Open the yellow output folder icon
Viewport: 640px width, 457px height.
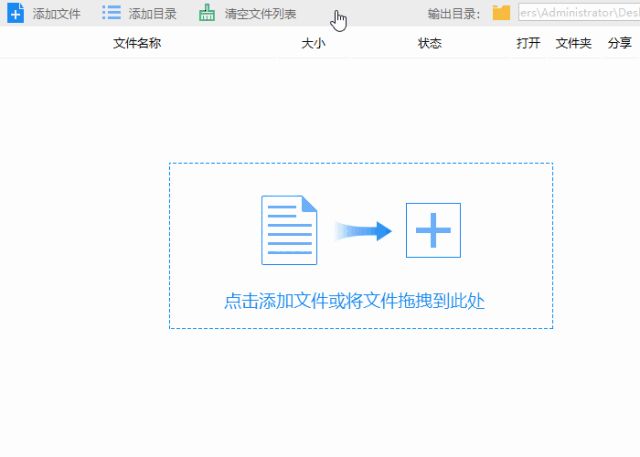coord(501,13)
